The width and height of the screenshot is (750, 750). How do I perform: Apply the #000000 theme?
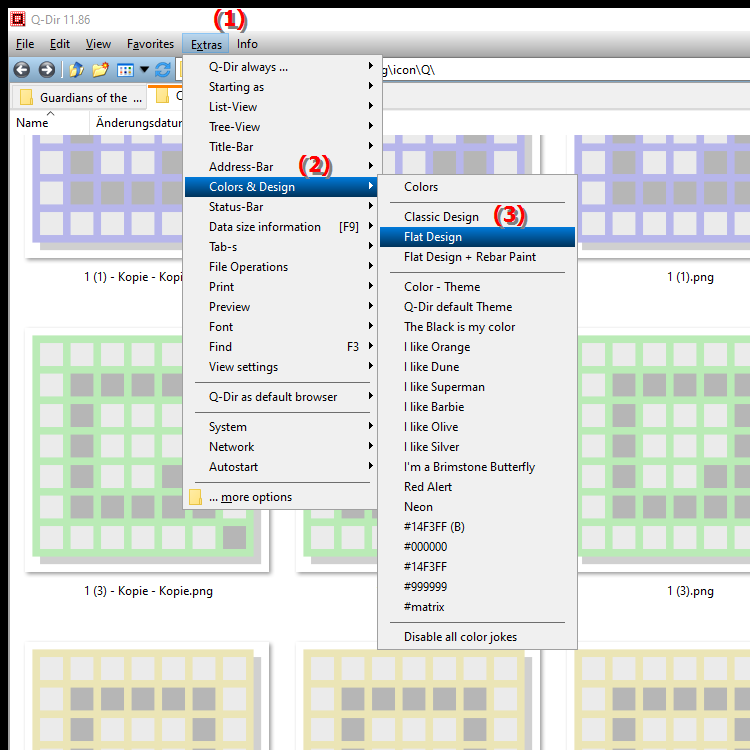477,547
